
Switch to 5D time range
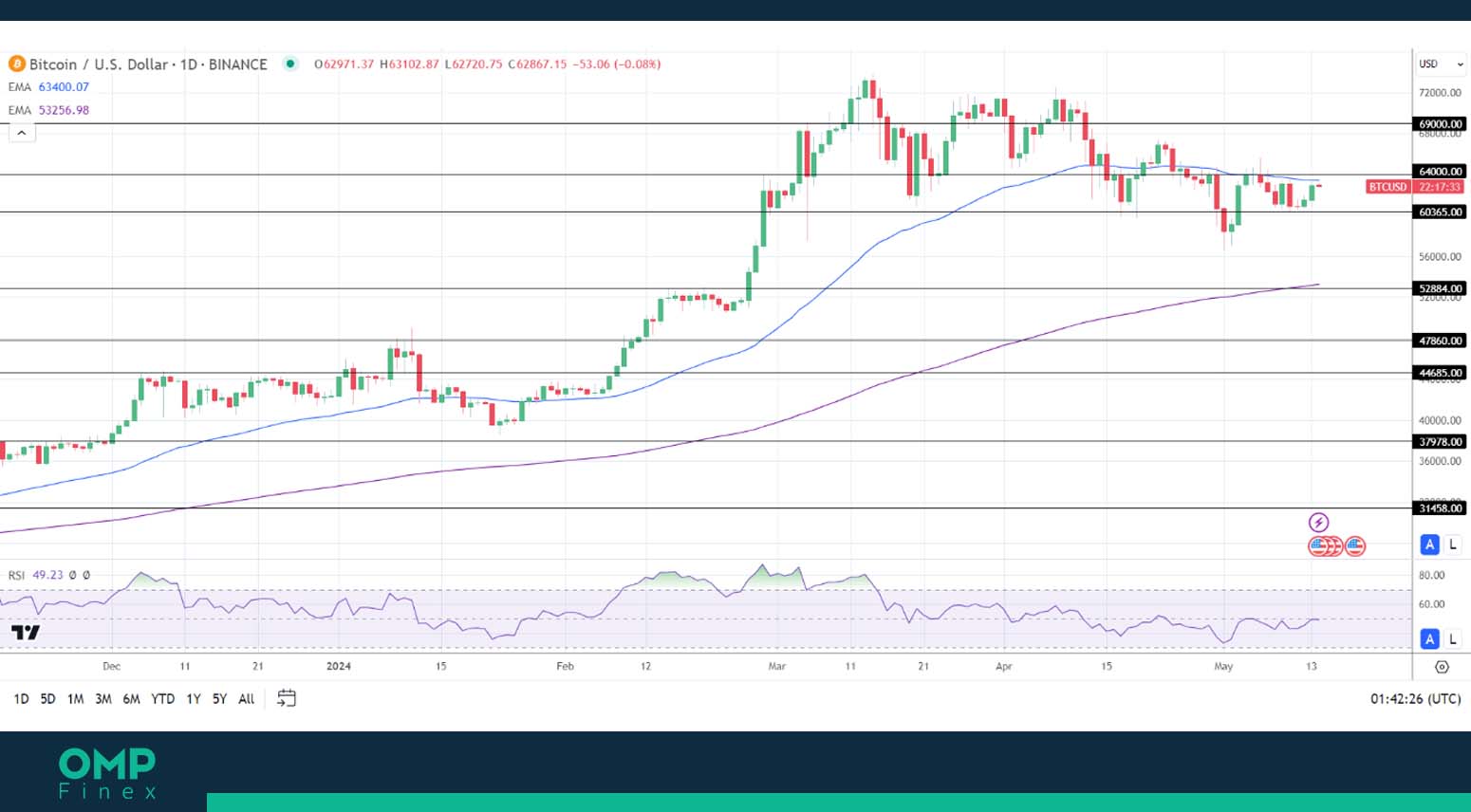coord(47,699)
